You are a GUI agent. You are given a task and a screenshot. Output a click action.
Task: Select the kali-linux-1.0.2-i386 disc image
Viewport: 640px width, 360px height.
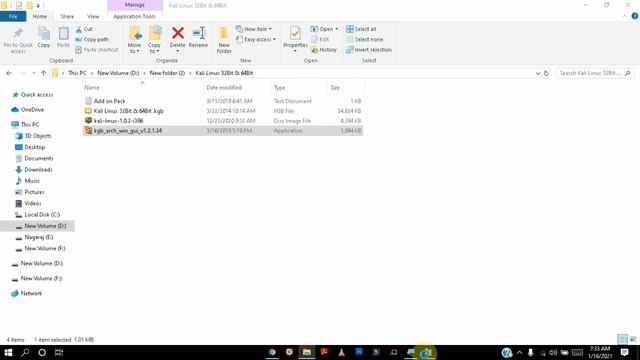point(222,121)
